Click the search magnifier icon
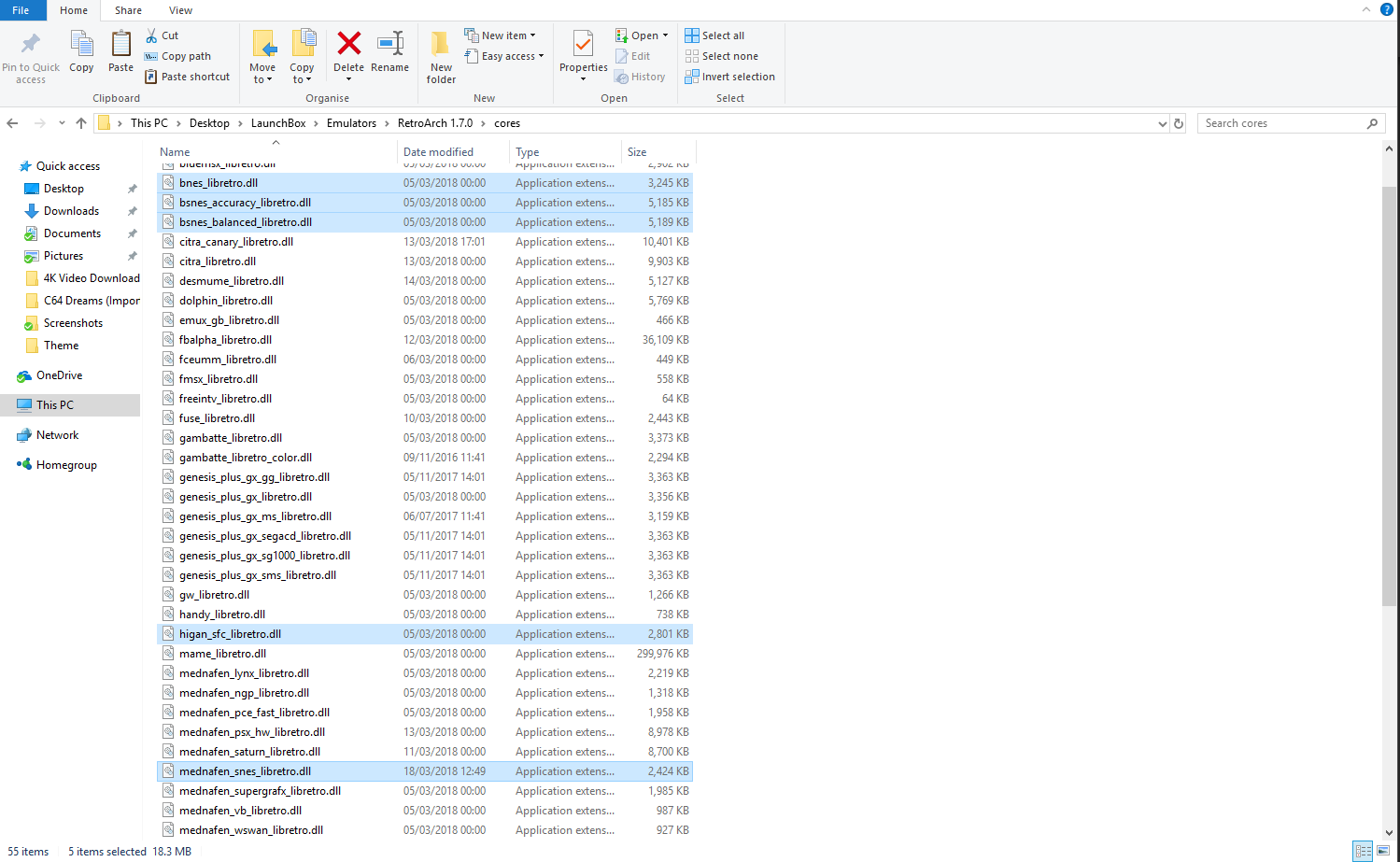This screenshot has width=1400, height=862. [x=1372, y=123]
